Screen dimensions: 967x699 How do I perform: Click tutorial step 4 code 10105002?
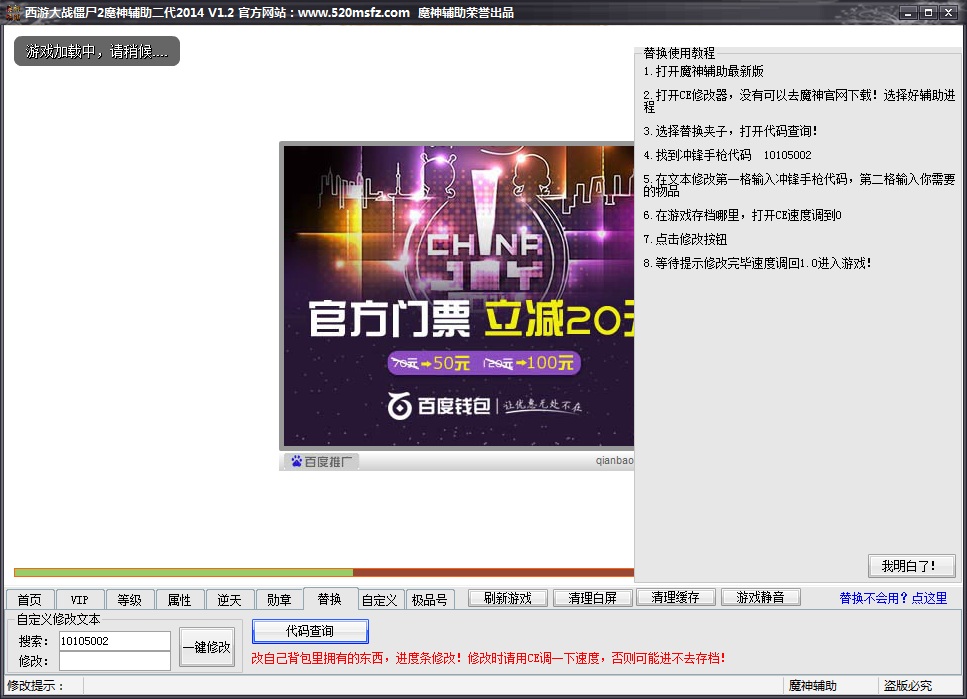[788, 155]
